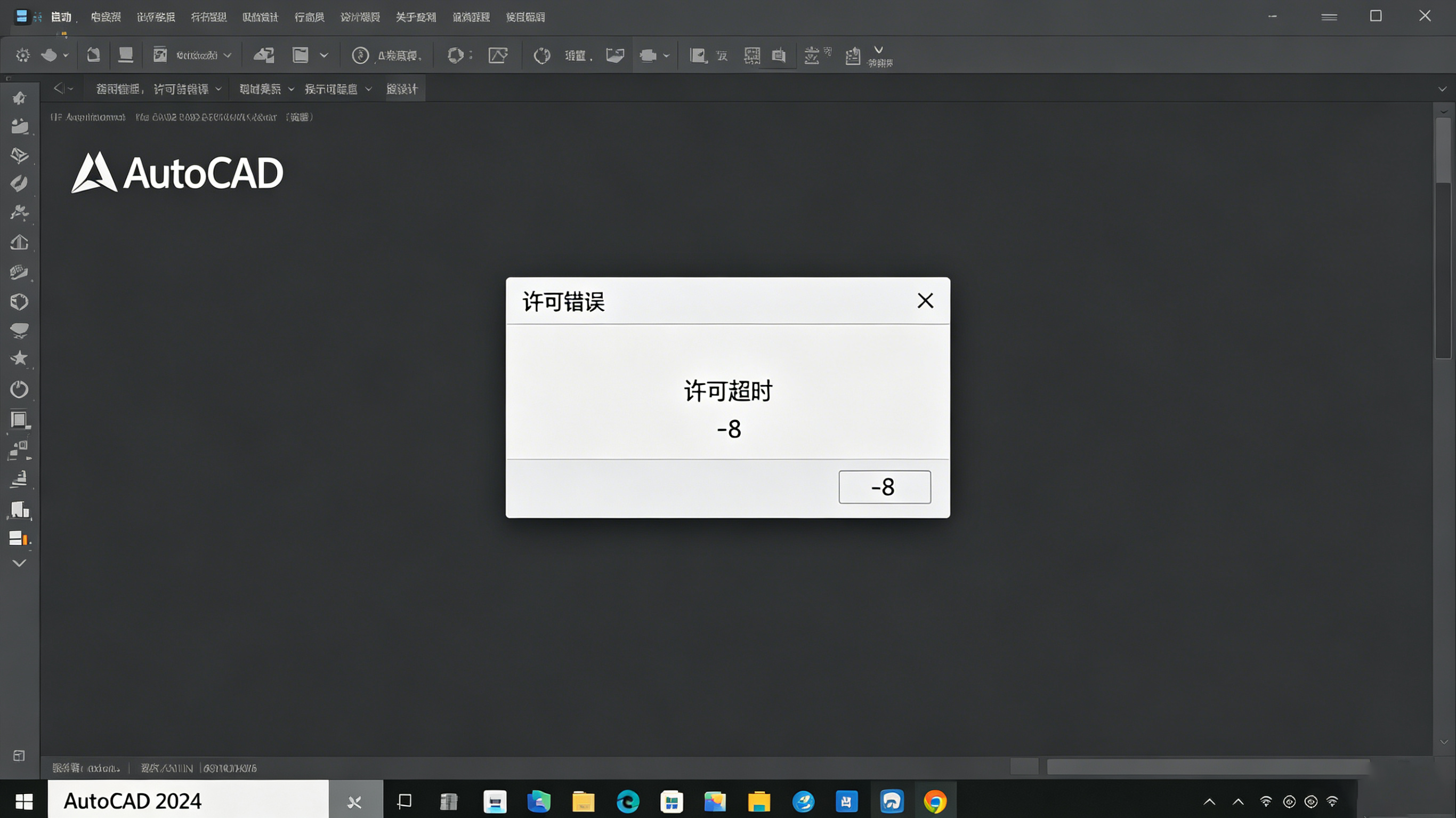Click the camera icon on the main toolbar

[648, 55]
